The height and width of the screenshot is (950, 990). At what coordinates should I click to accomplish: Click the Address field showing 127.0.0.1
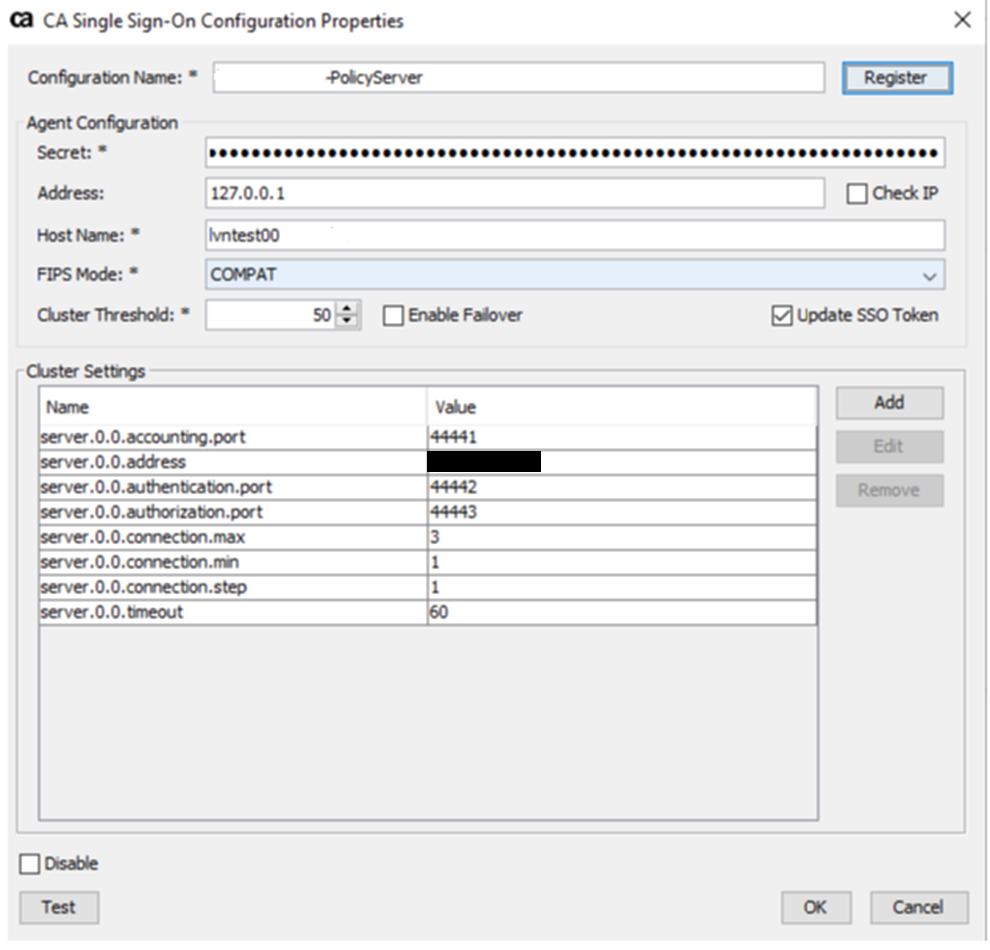(x=514, y=193)
